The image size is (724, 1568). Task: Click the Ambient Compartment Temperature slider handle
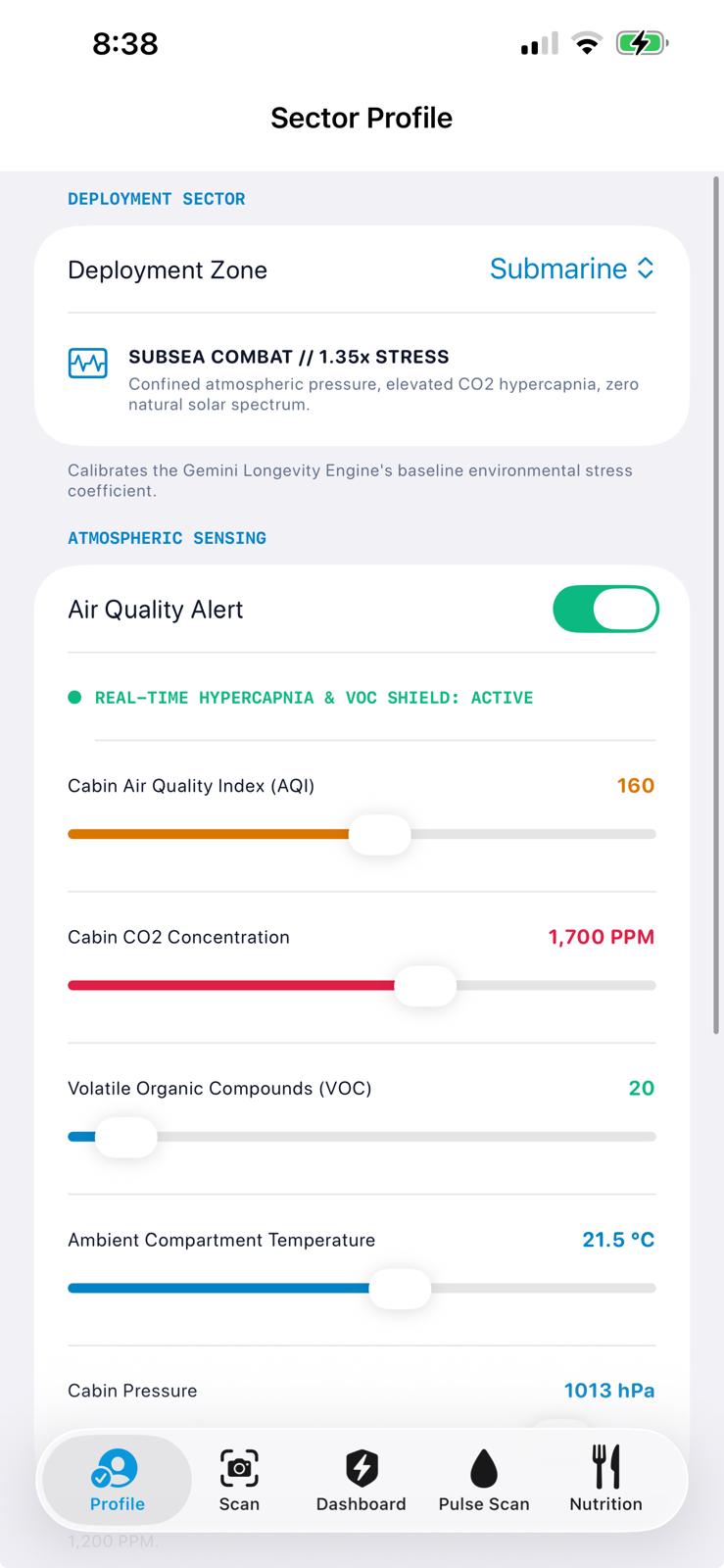[400, 1289]
